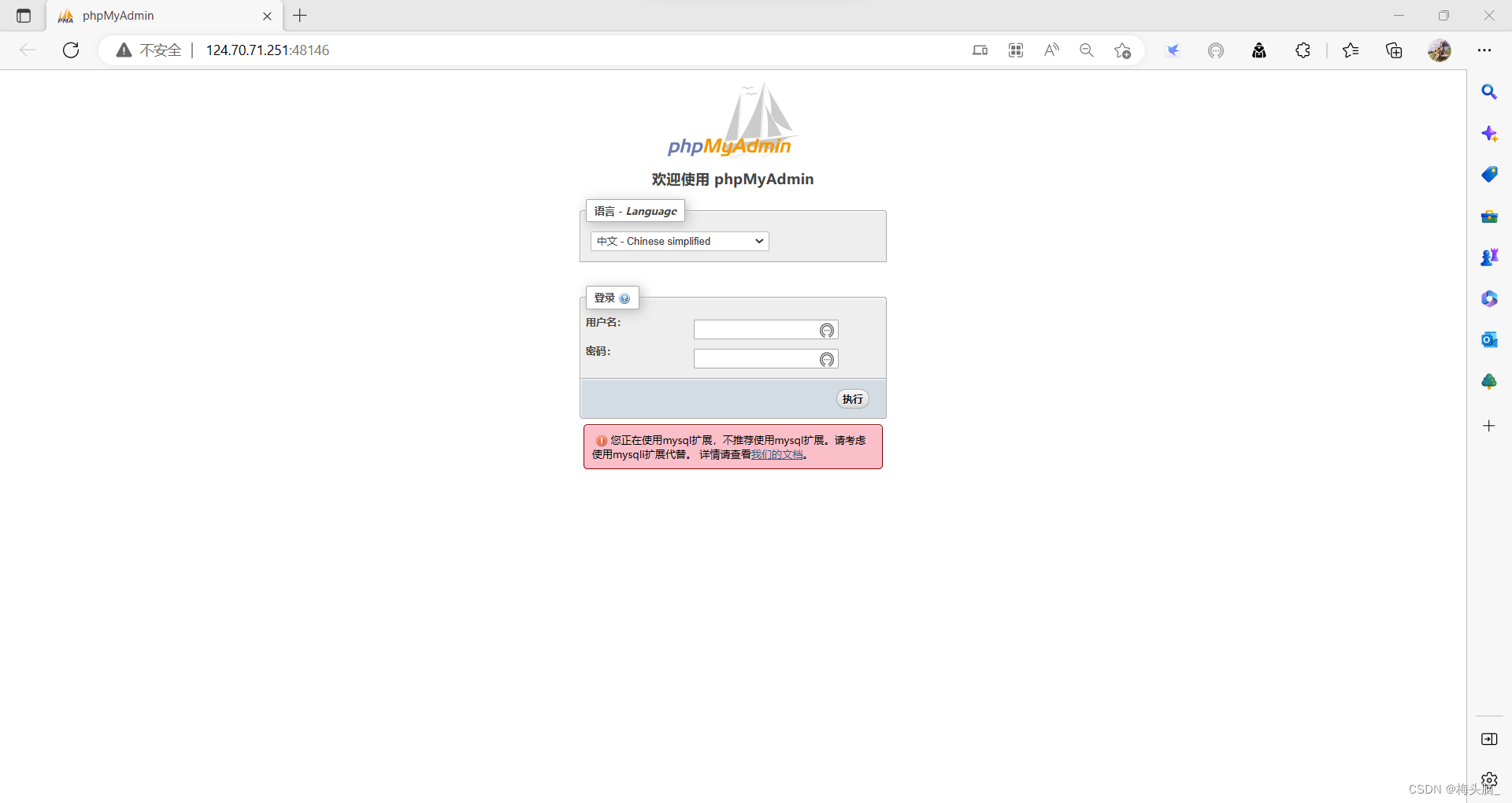Open the 我们的文档 documentation link
1512x803 pixels.
776,454
